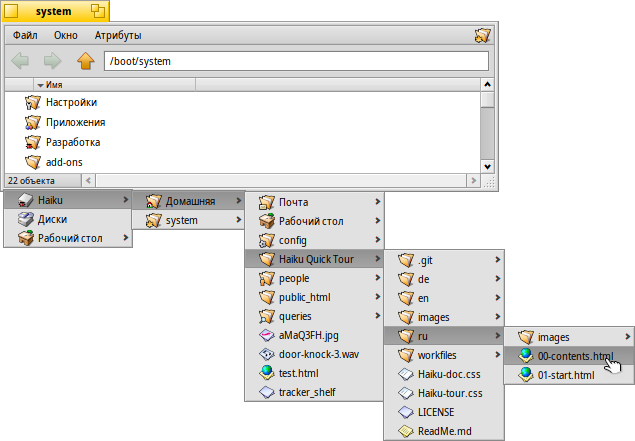Open the LICENSE file entry

(436, 411)
